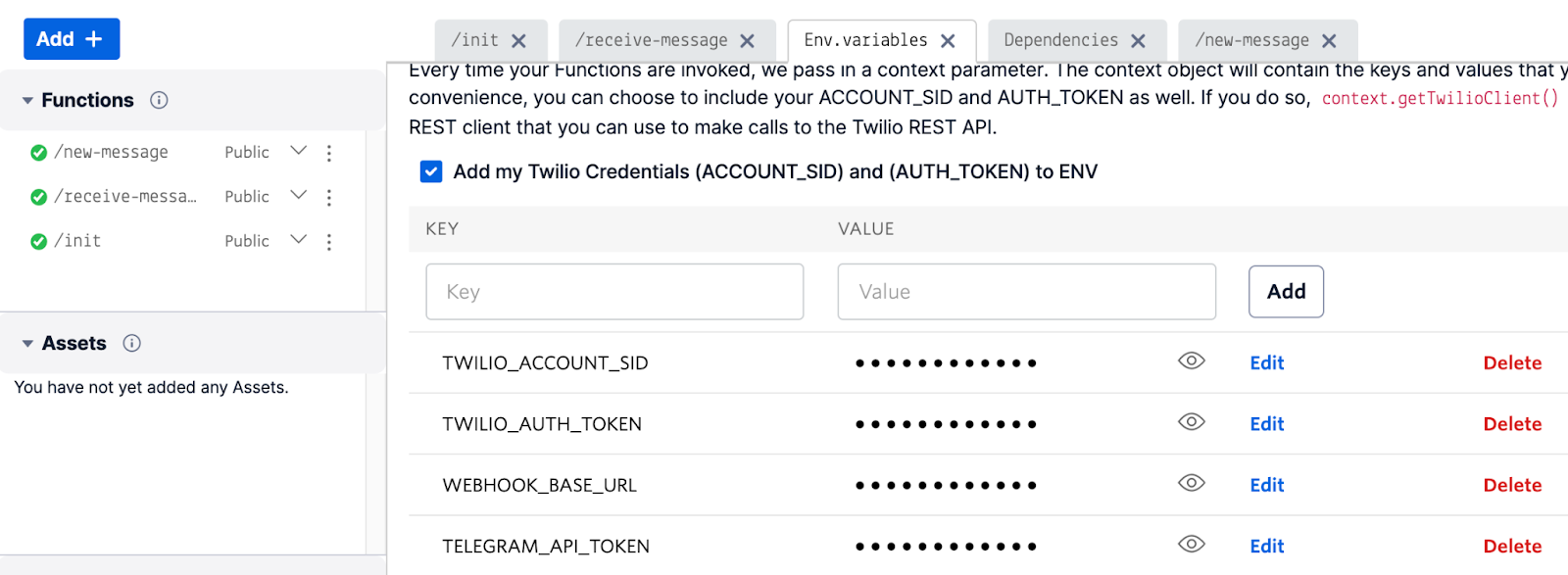Uncheck Add my Twilio Credentials to ENV

click(431, 171)
